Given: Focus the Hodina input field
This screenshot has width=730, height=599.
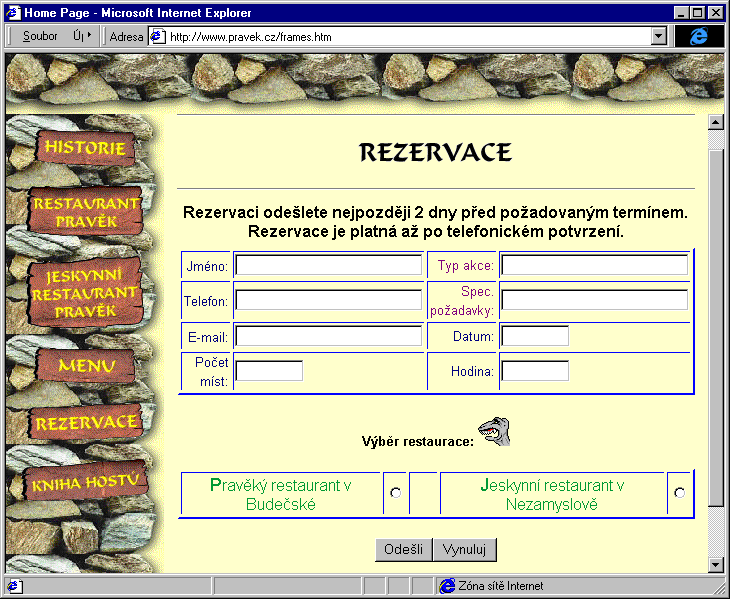Looking at the screenshot, I should pos(535,371).
